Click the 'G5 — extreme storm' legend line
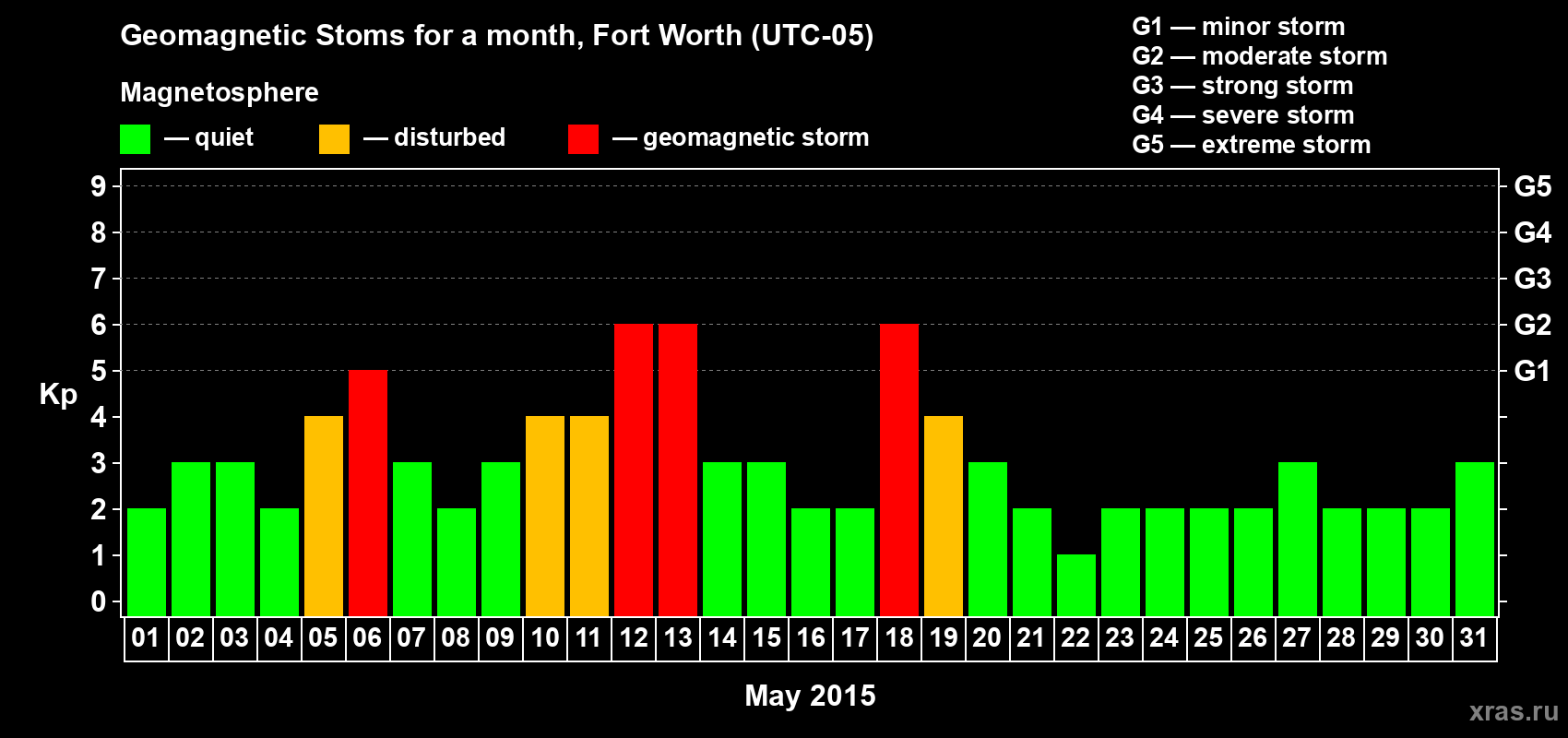1568x738 pixels. click(1252, 145)
